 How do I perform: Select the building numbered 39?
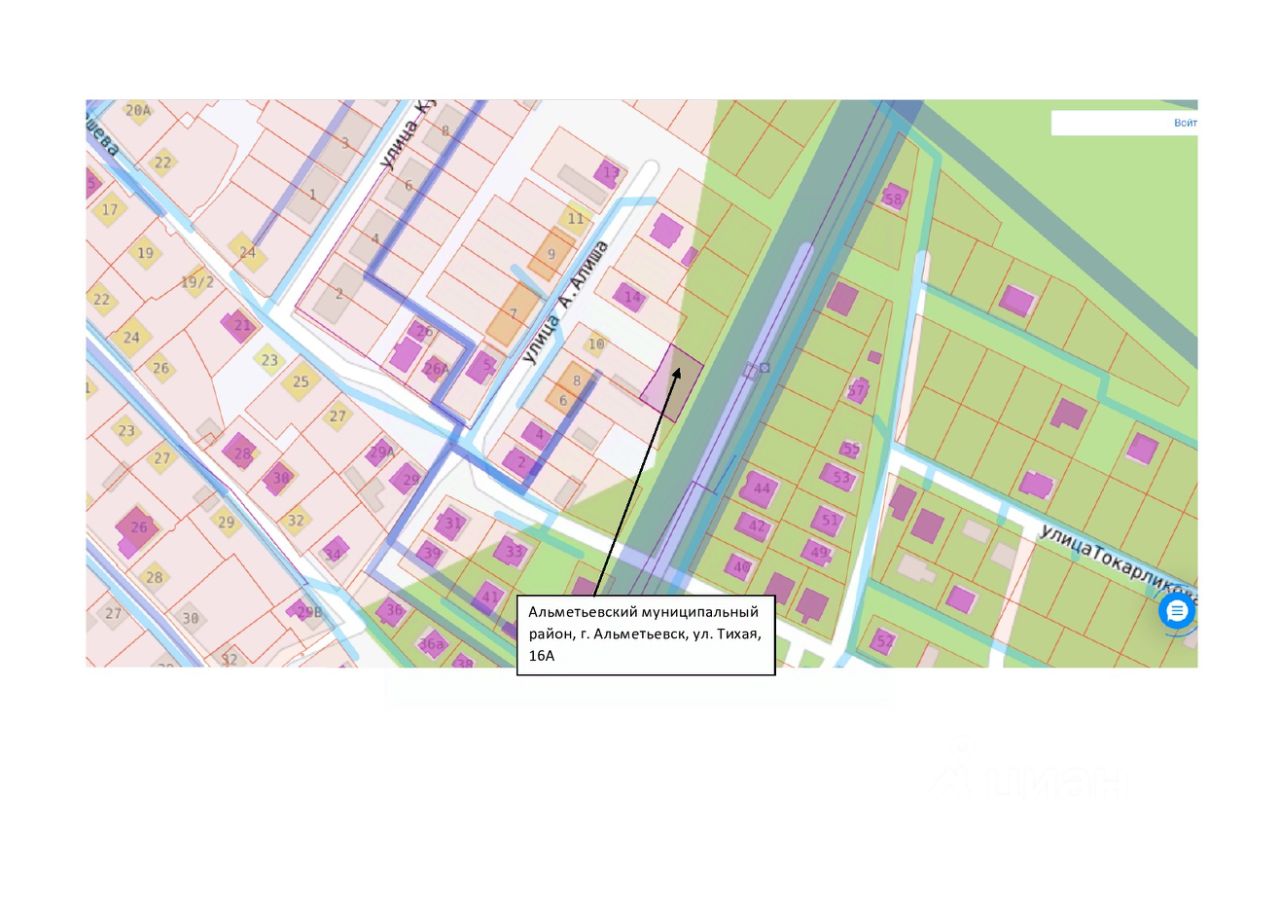(431, 552)
